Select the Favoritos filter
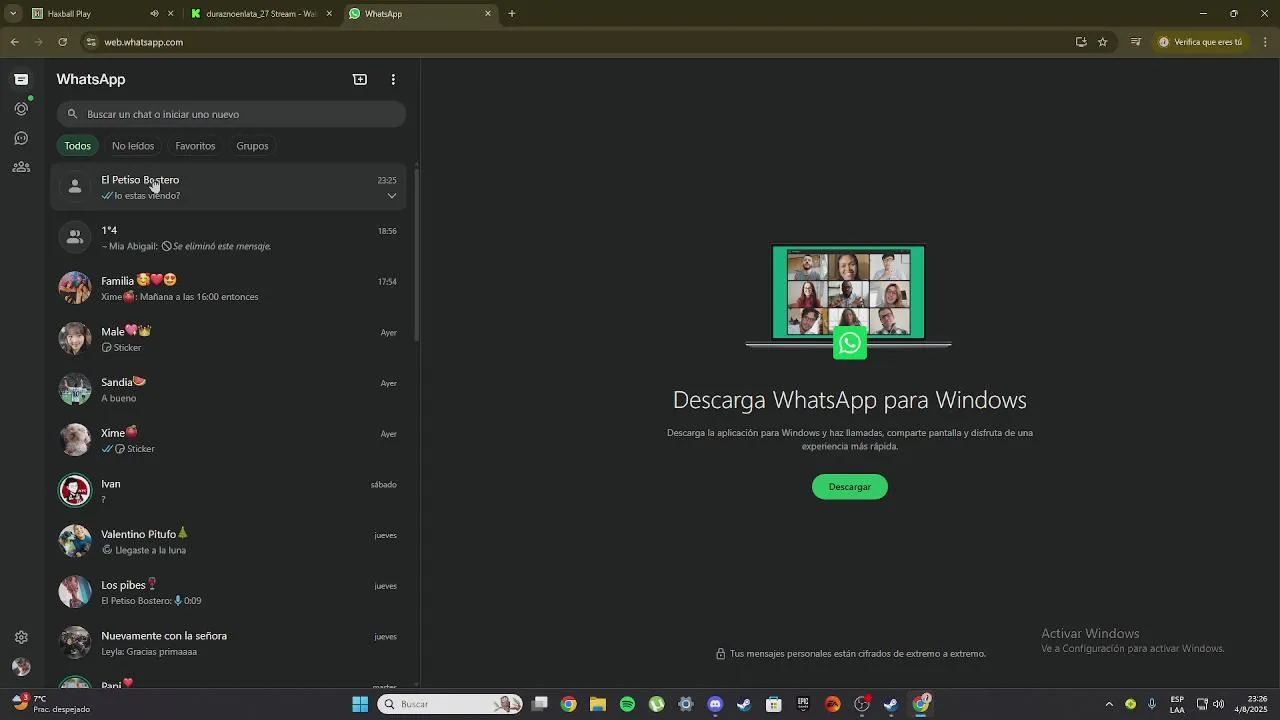 [195, 146]
